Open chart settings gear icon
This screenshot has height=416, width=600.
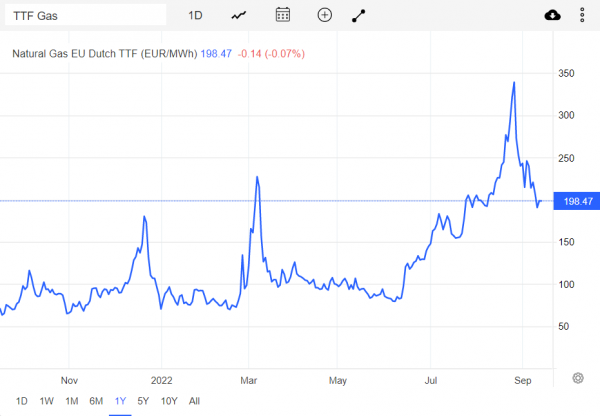click(x=578, y=378)
